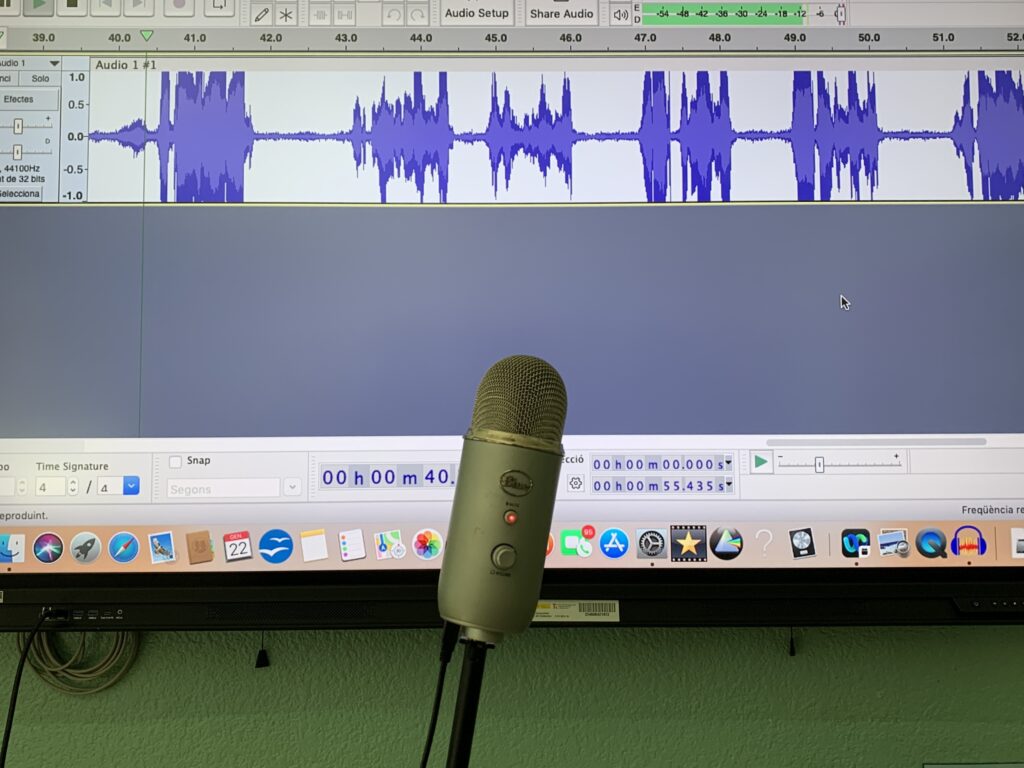Viewport: 1024px width, 768px height.
Task: Click the Redo arrow in the toolbar
Action: [x=417, y=14]
